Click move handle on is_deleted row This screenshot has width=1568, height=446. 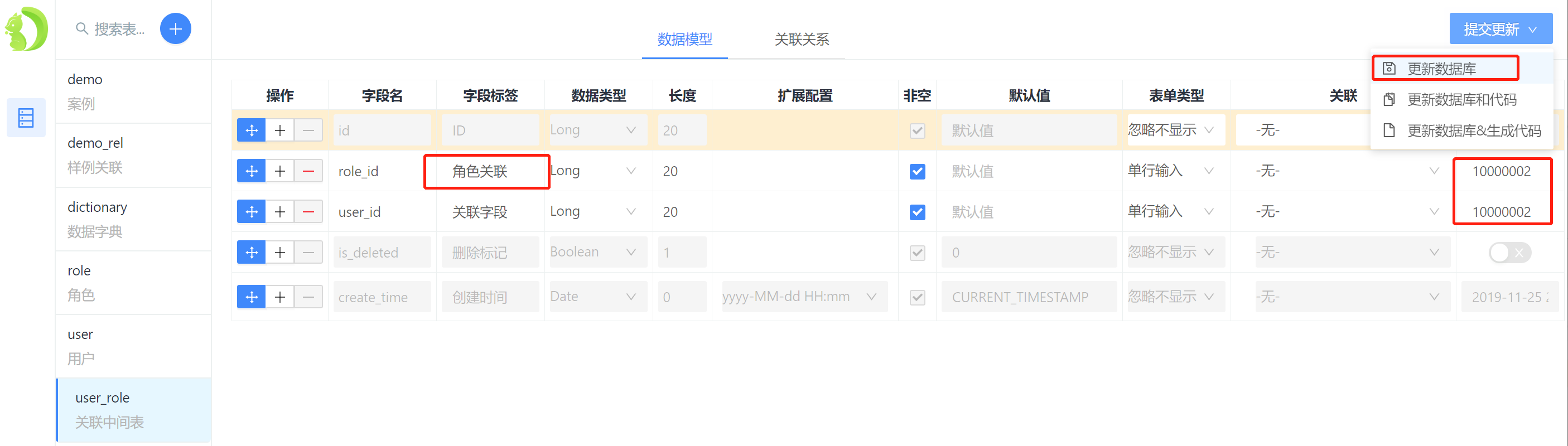tap(252, 253)
